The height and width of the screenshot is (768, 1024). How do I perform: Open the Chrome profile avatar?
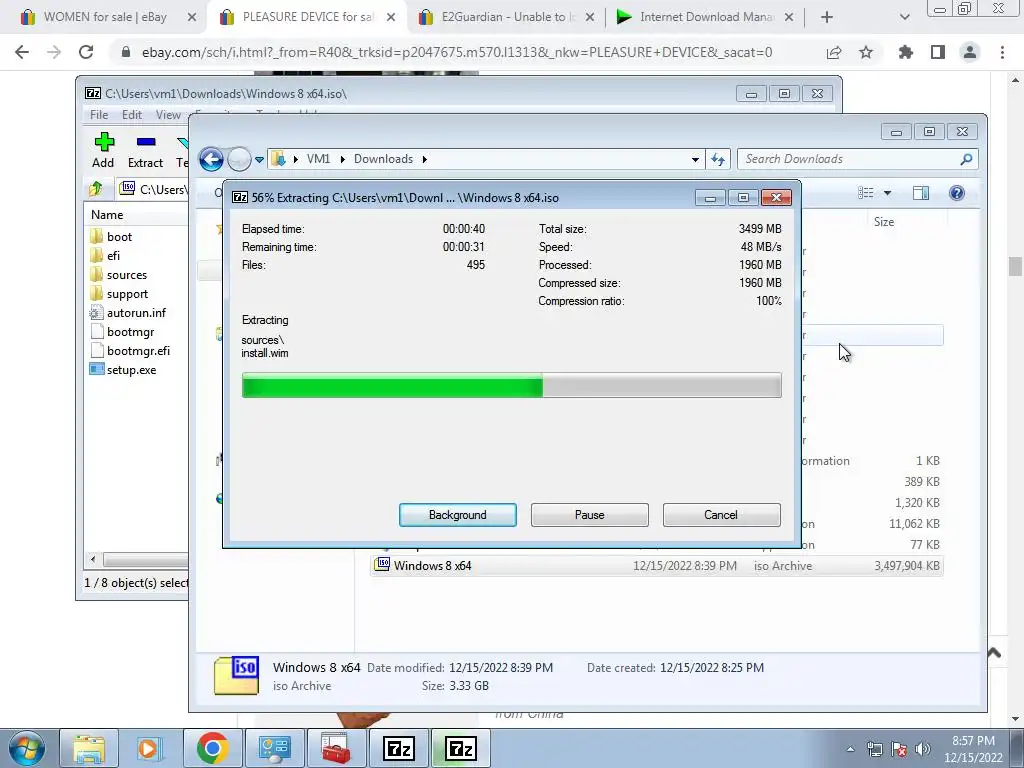[970, 52]
